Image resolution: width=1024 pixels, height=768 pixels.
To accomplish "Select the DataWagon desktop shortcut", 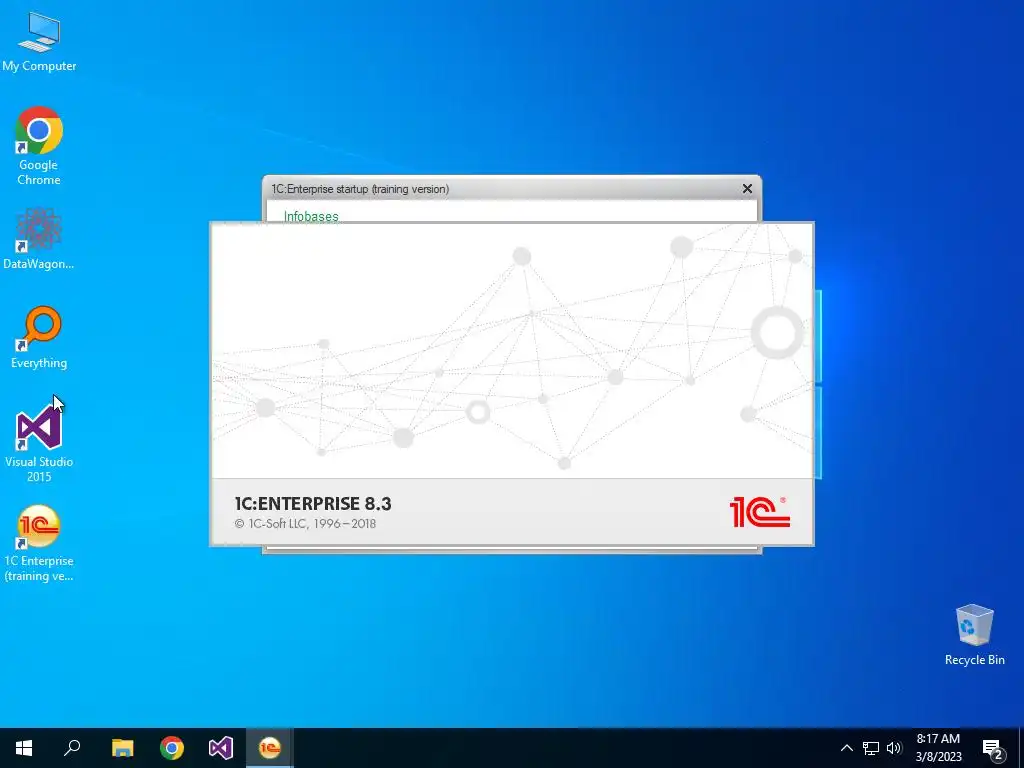I will pyautogui.click(x=39, y=238).
